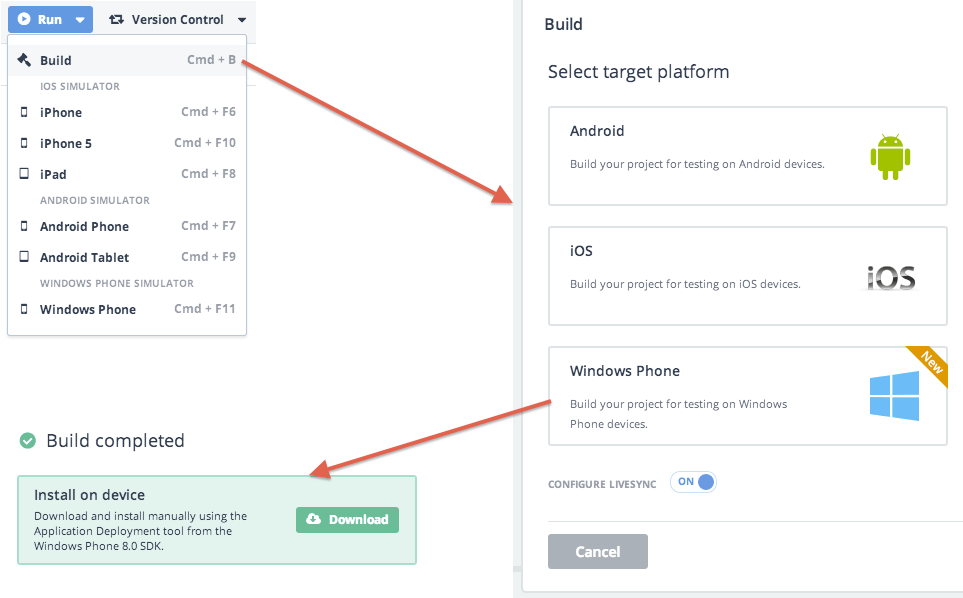Viewport: 963px width, 598px height.
Task: Click the Cancel button
Action: coord(598,551)
